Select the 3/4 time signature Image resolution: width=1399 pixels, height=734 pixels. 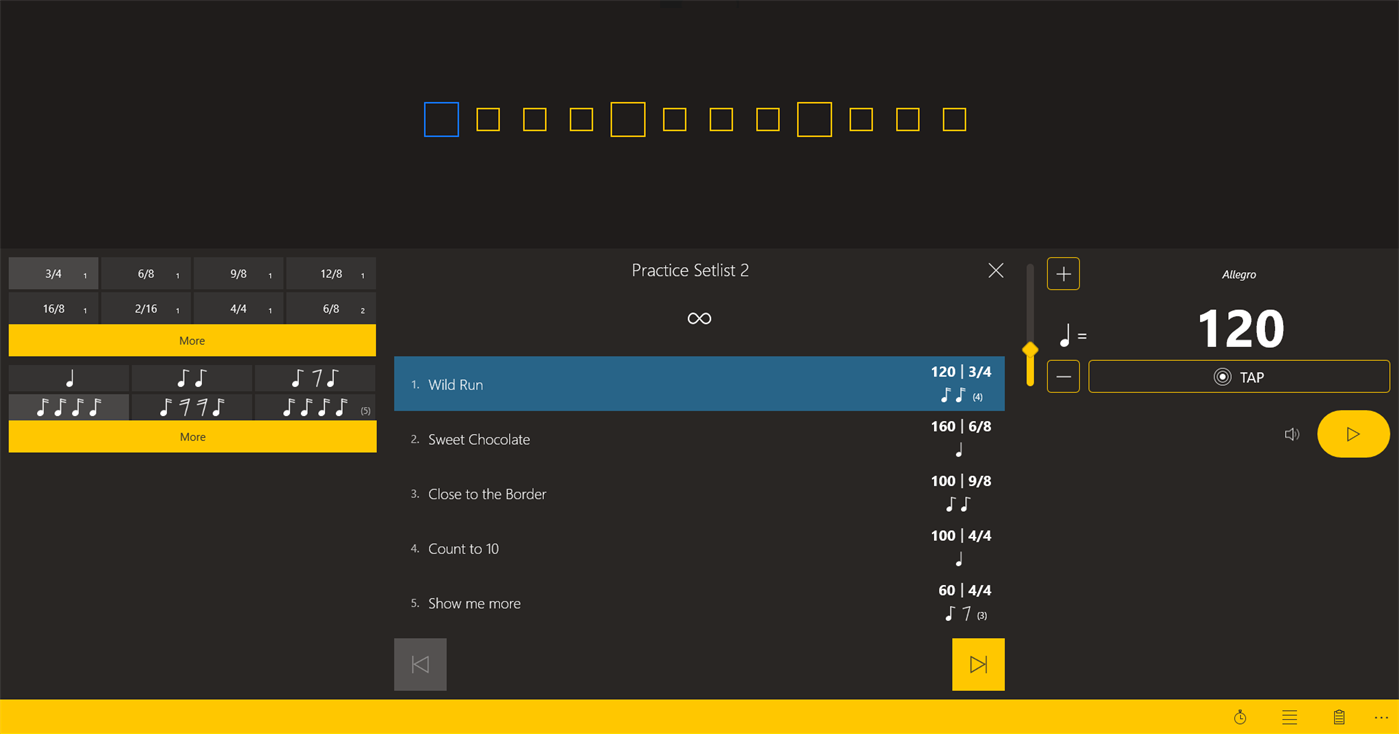point(53,273)
